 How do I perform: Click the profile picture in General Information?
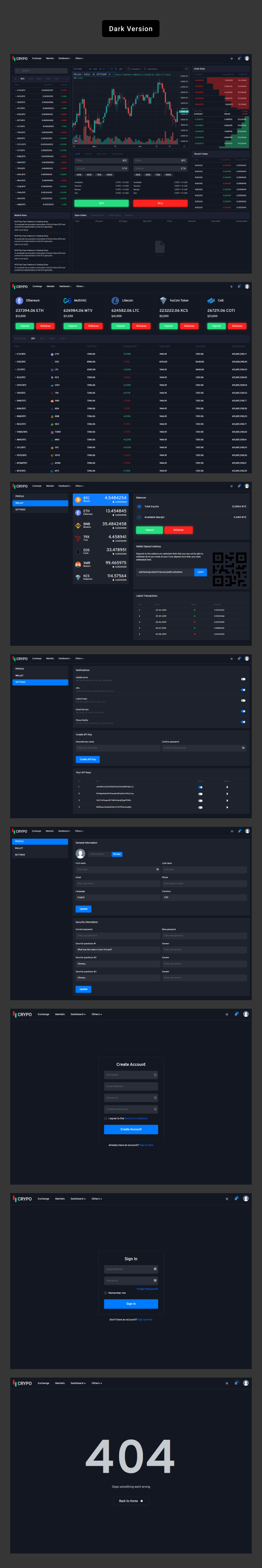click(80, 854)
